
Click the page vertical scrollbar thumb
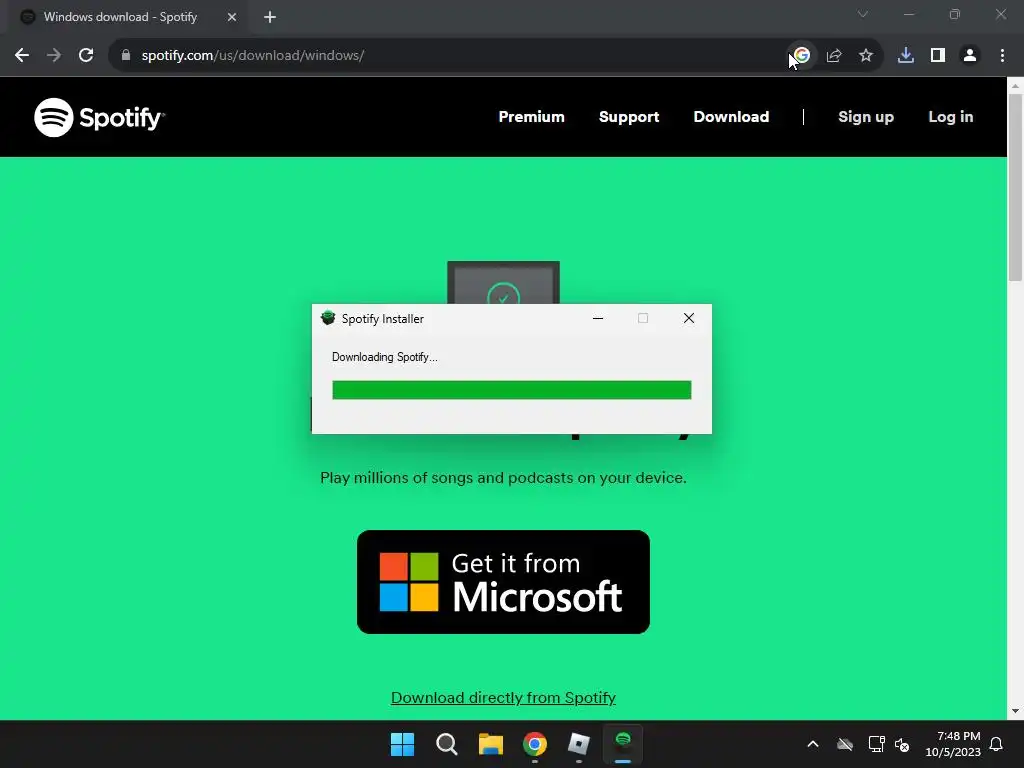tap(1016, 187)
